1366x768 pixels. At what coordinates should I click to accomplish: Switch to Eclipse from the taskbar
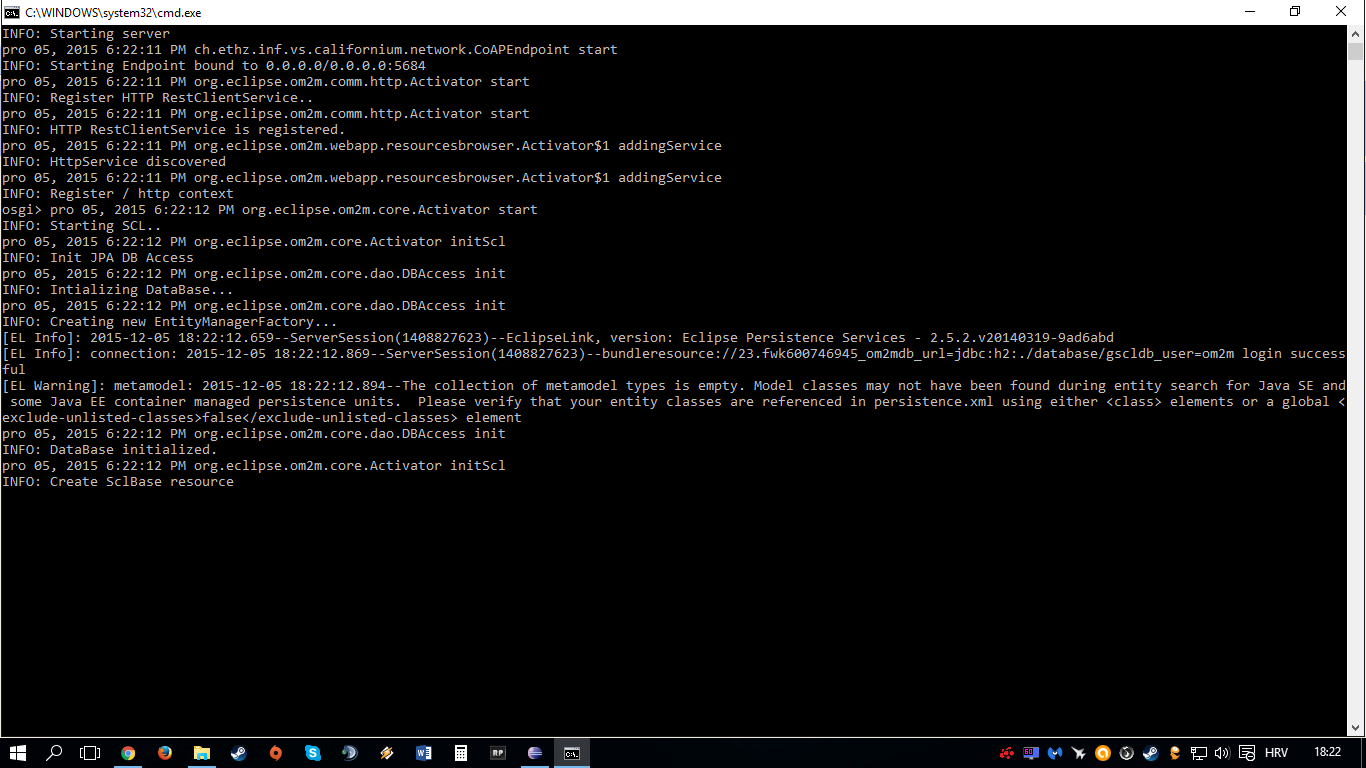coord(534,753)
